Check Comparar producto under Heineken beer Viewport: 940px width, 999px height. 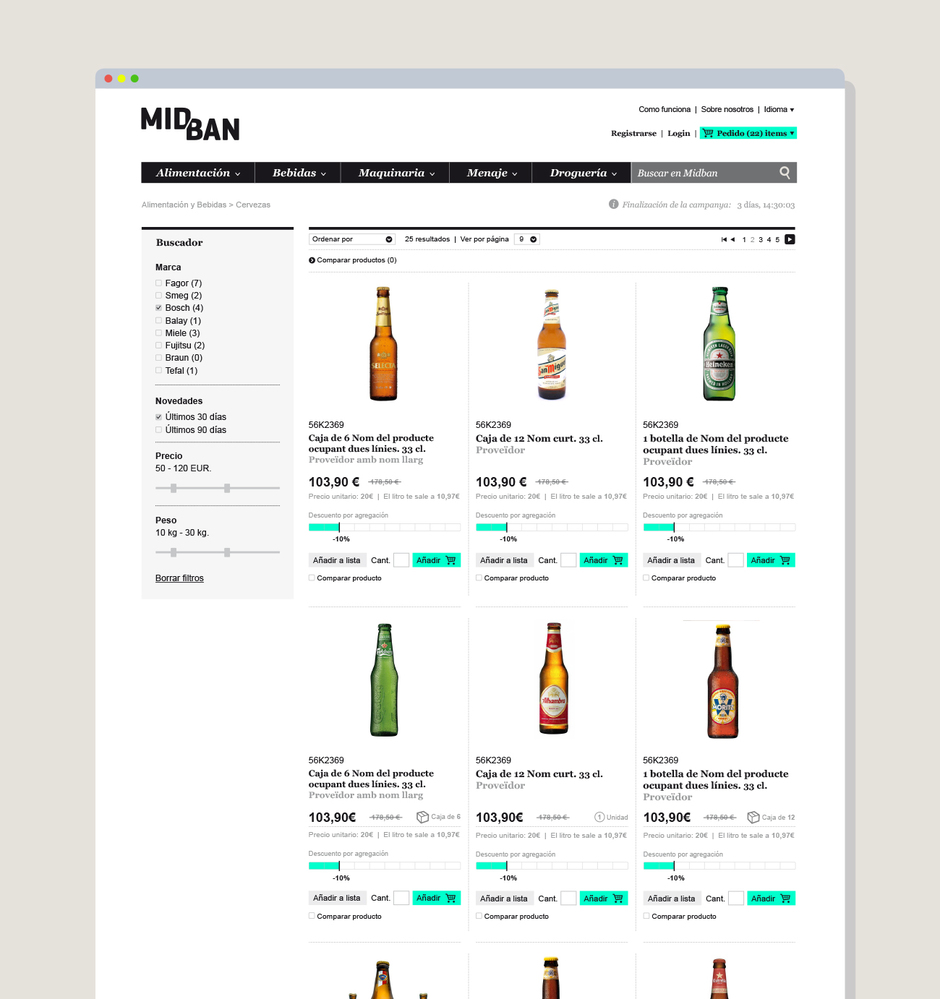tap(646, 578)
